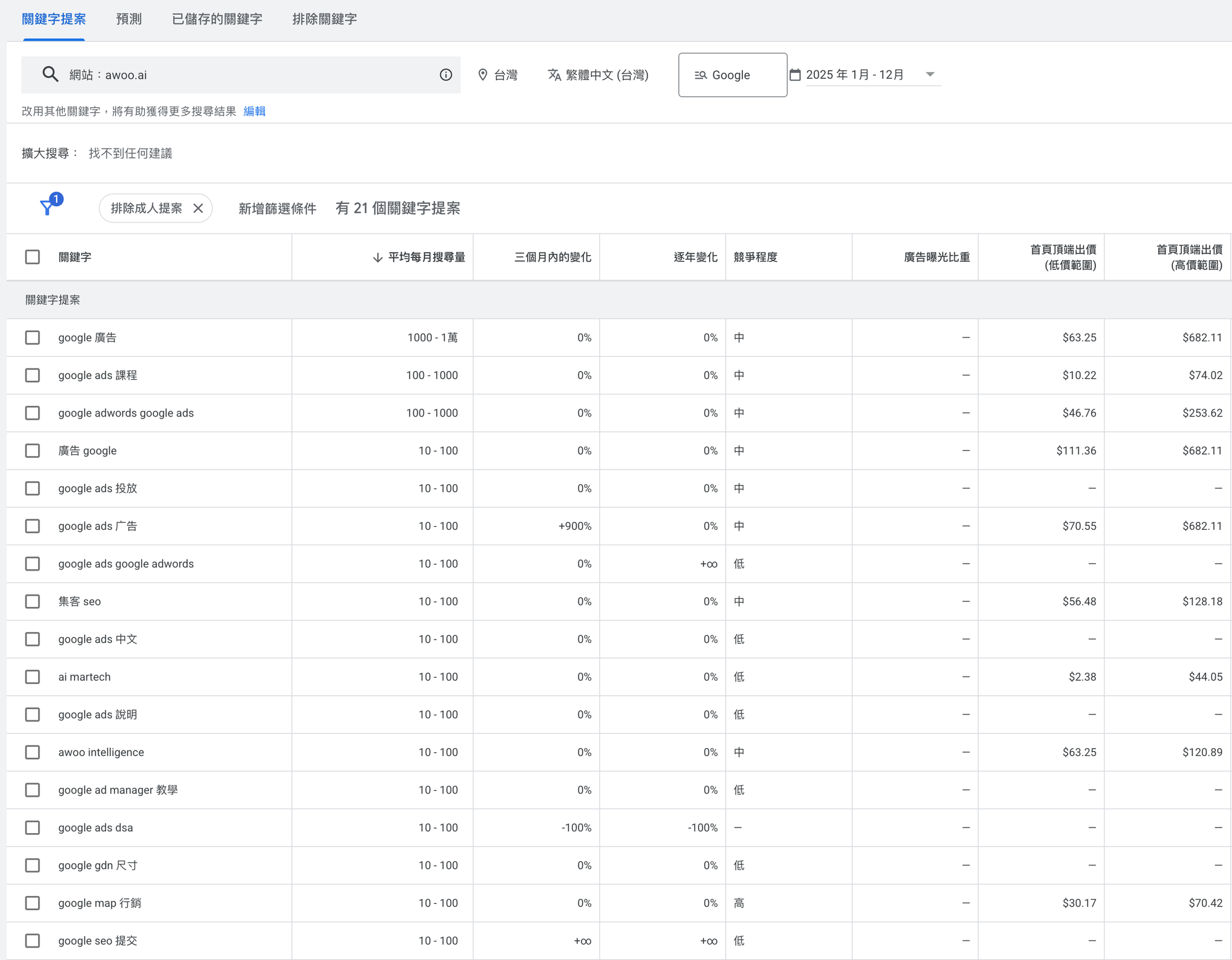Image resolution: width=1232 pixels, height=960 pixels.
Task: Switch to the 預測 tab
Action: (129, 19)
